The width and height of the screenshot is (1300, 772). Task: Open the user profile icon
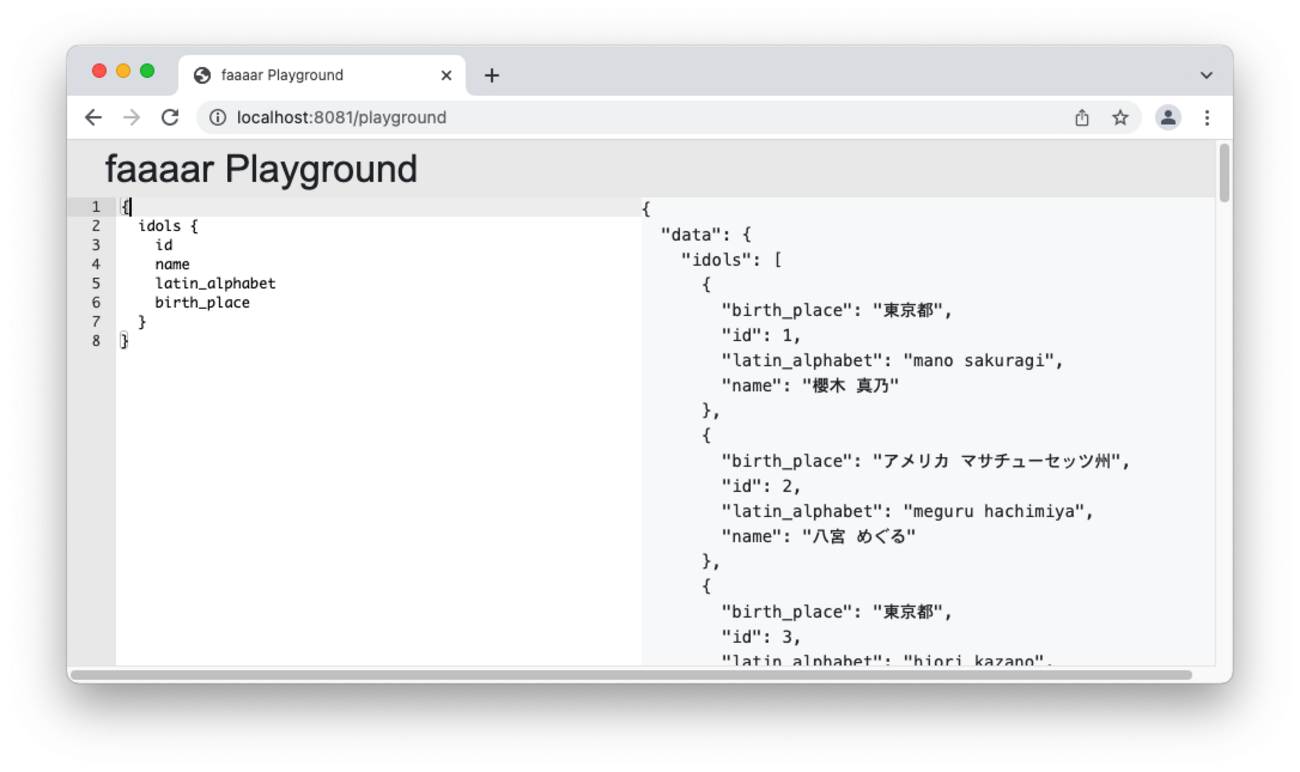coord(1167,118)
